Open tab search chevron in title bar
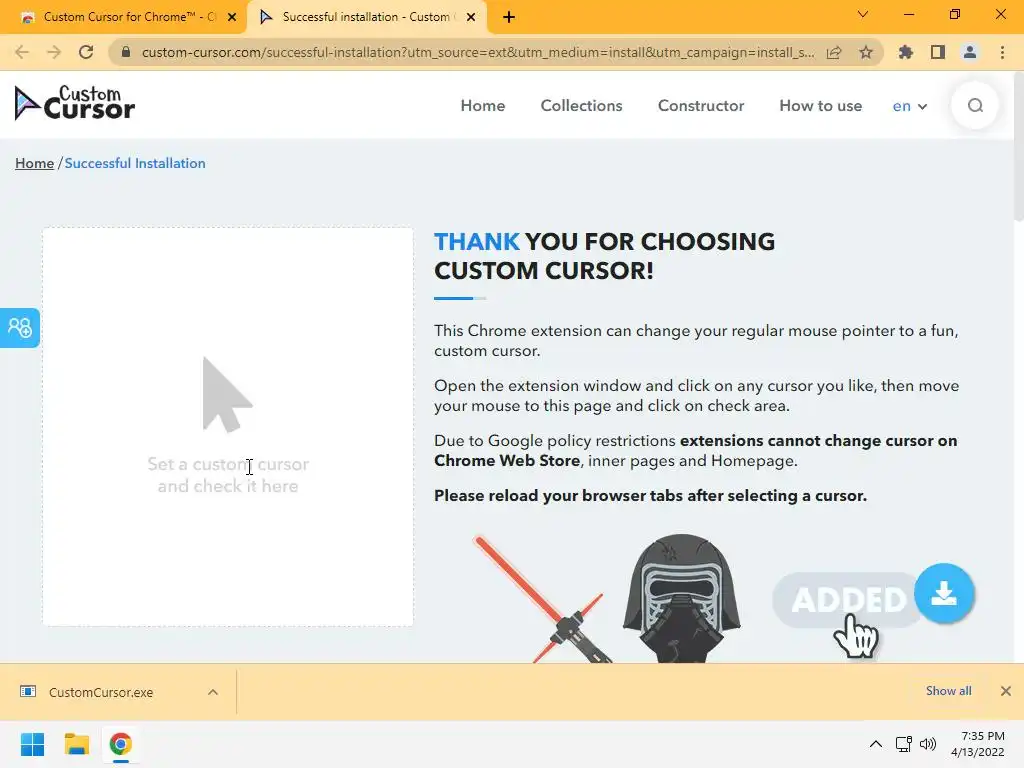This screenshot has width=1024, height=768. click(862, 14)
